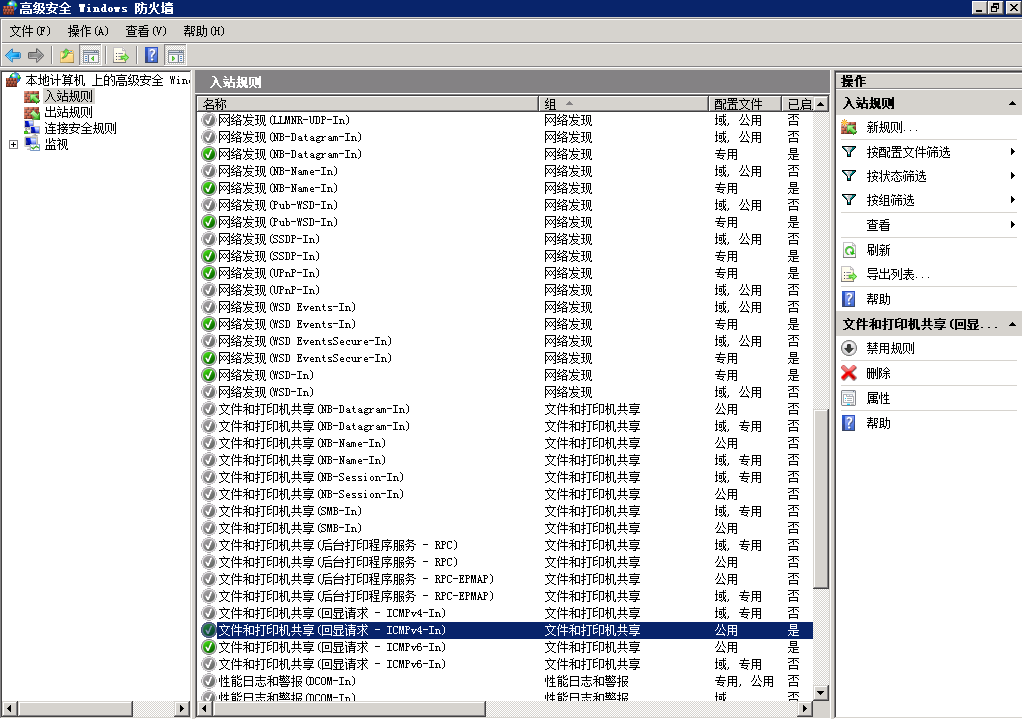Open the 操作(A) menu
Viewport: 1022px width, 719px height.
tap(88, 31)
